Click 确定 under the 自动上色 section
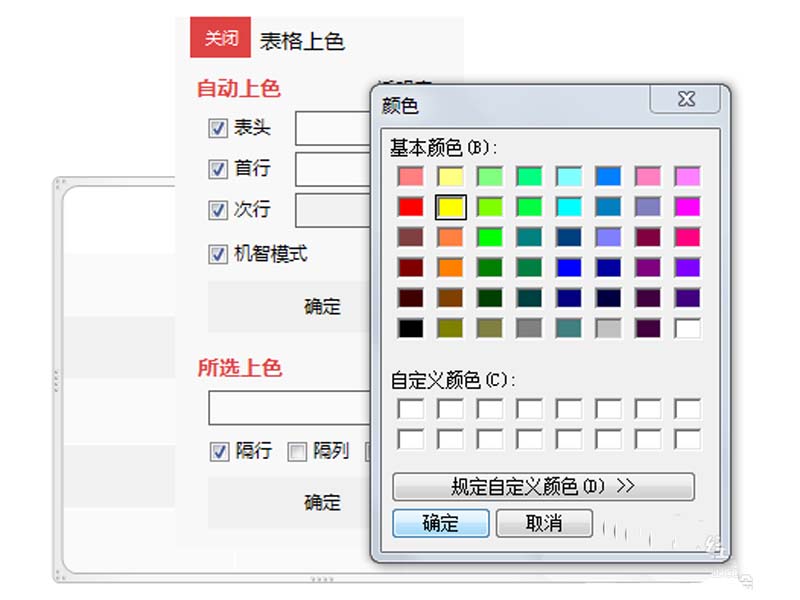800x600 pixels. point(322,307)
